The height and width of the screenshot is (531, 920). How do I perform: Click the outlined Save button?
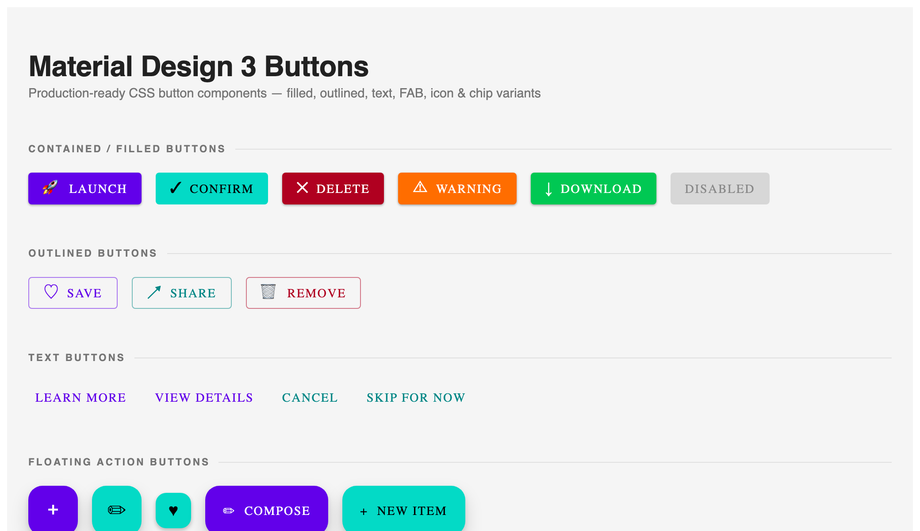(73, 293)
